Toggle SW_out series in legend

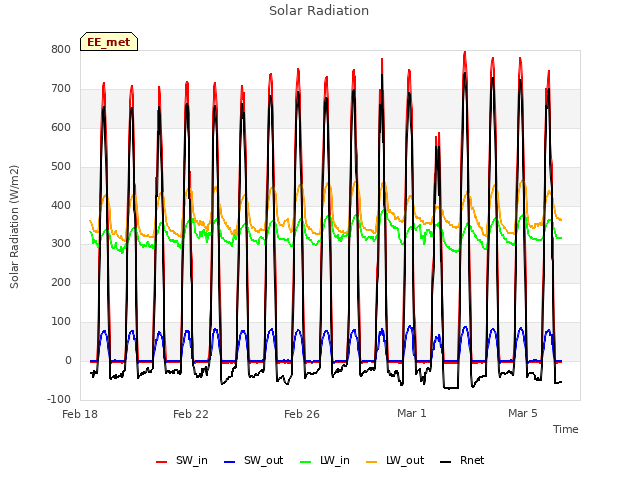(253, 461)
